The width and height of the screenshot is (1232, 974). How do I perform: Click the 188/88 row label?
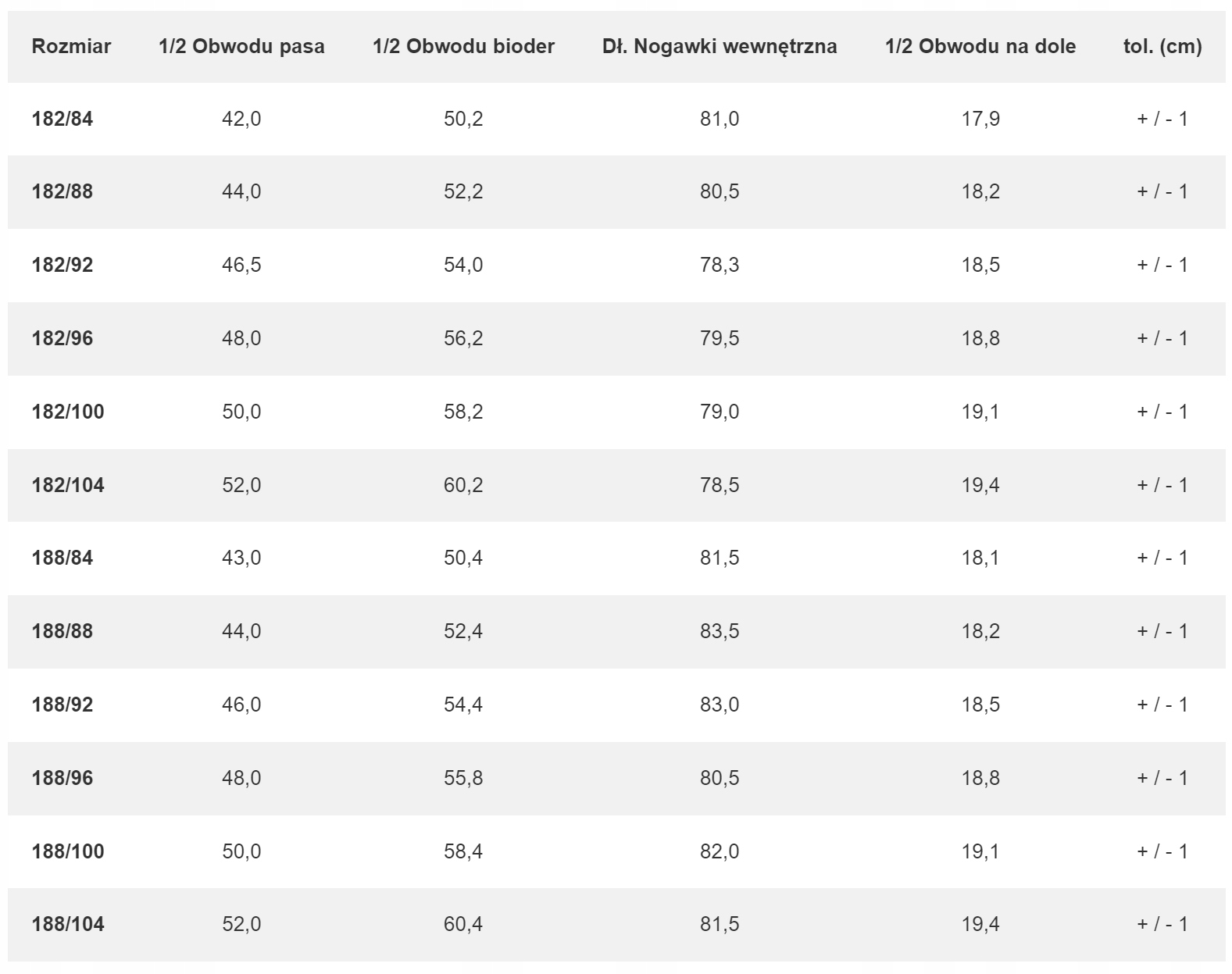click(x=62, y=631)
